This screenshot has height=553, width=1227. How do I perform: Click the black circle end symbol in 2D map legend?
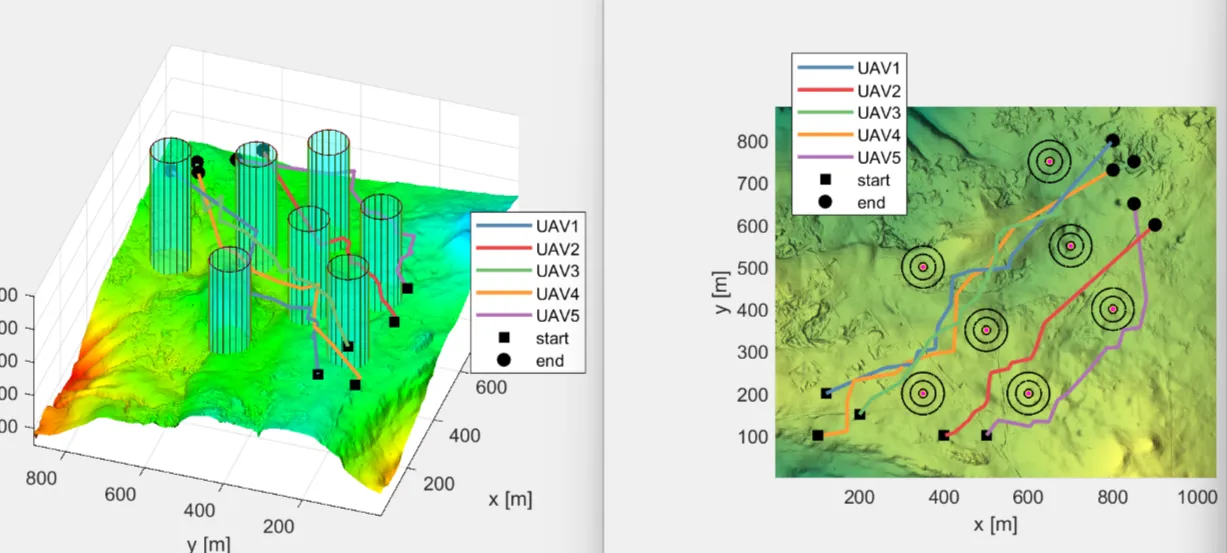pos(825,202)
